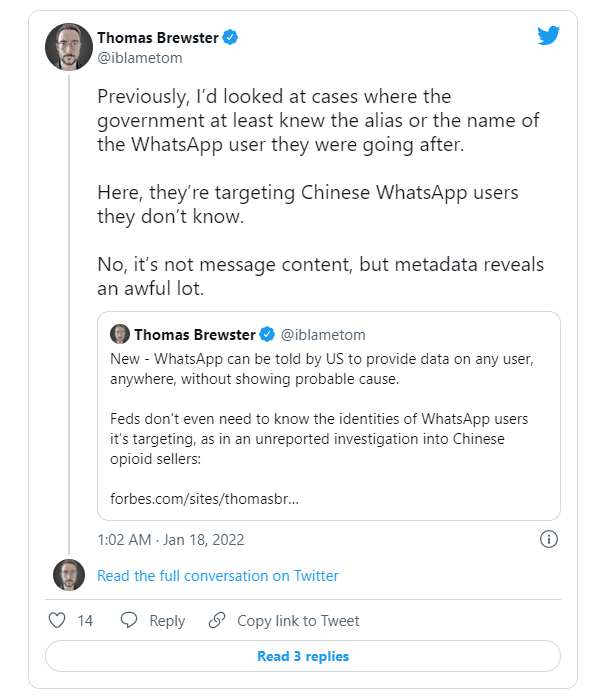Open the quoted tweet's @iblametom handle

pos(323,334)
